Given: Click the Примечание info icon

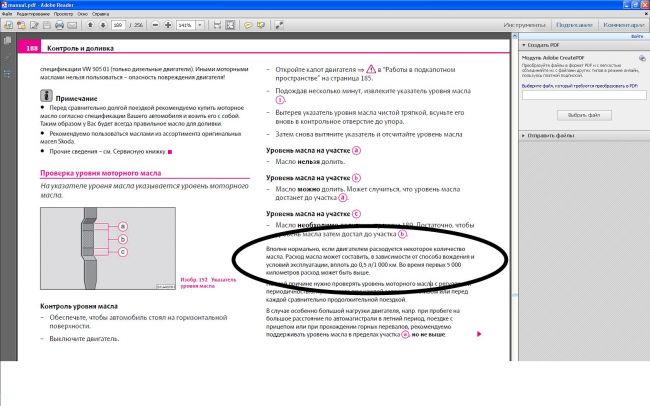Looking at the screenshot, I should (46, 96).
